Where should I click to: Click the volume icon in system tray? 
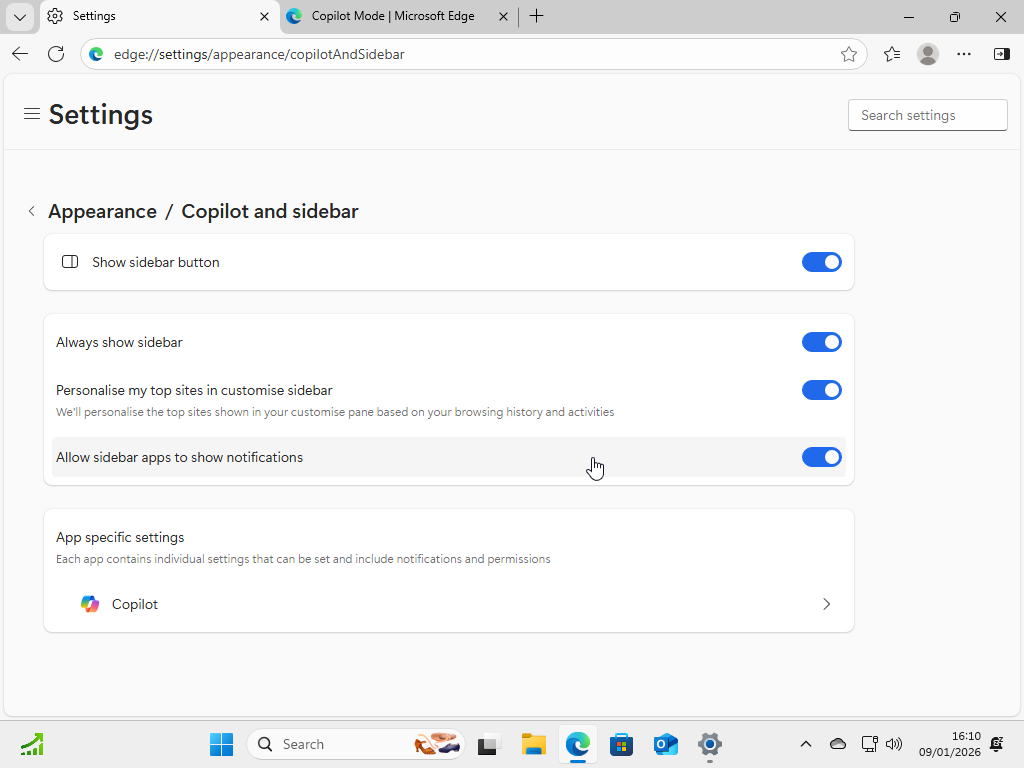[893, 744]
